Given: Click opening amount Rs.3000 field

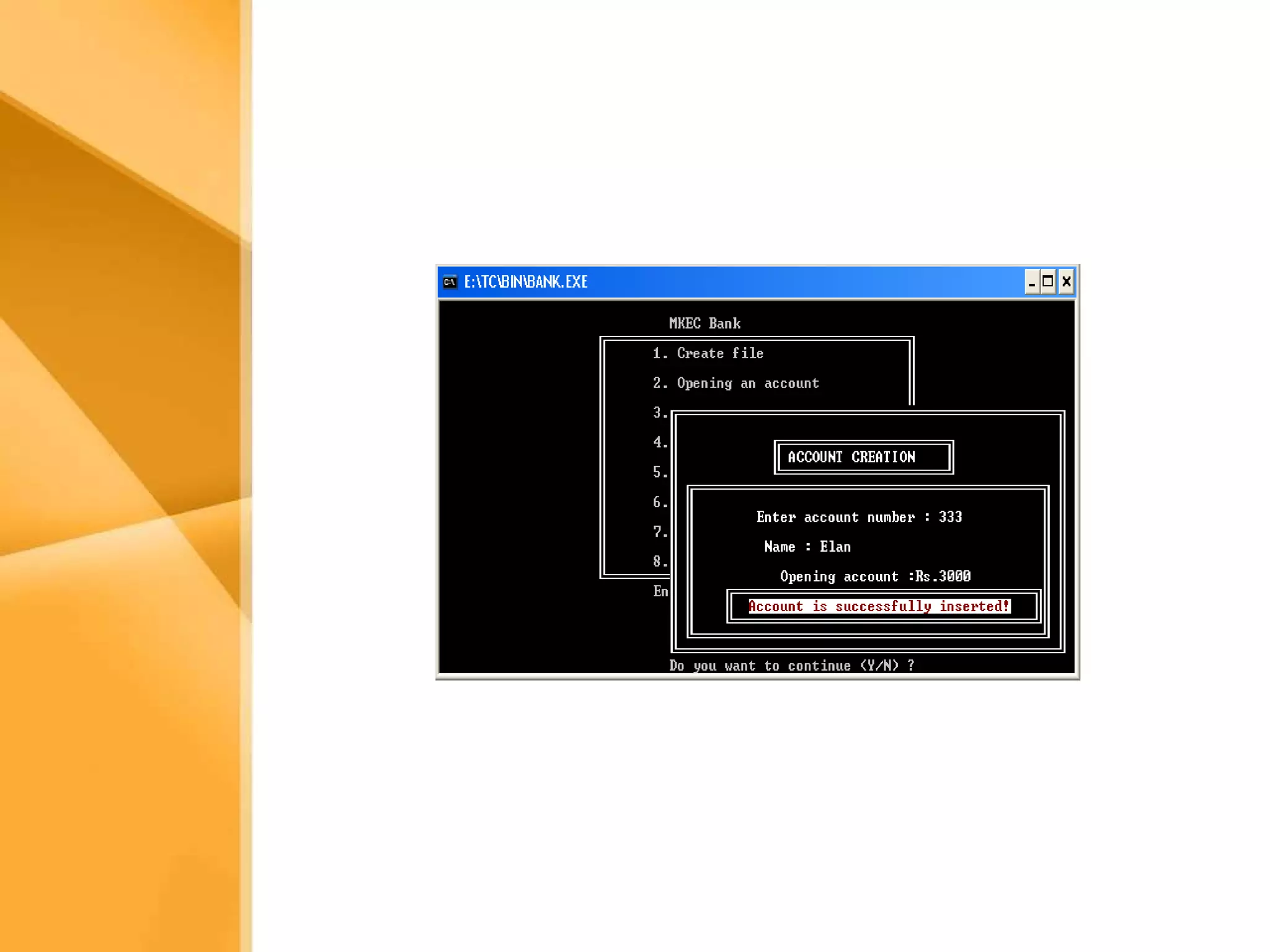Looking at the screenshot, I should tap(943, 576).
